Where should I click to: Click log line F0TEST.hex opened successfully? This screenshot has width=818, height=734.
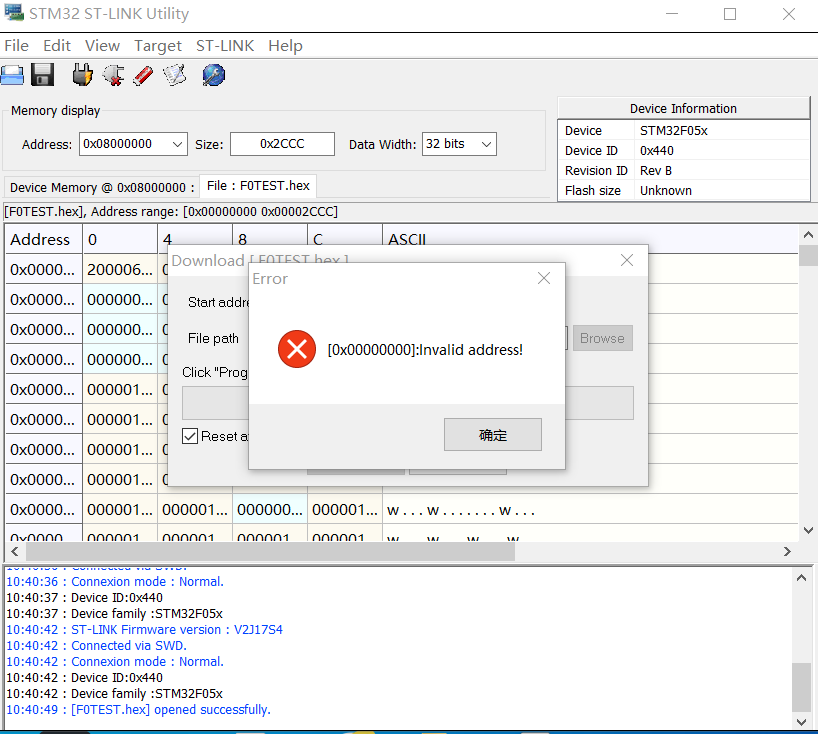click(139, 709)
